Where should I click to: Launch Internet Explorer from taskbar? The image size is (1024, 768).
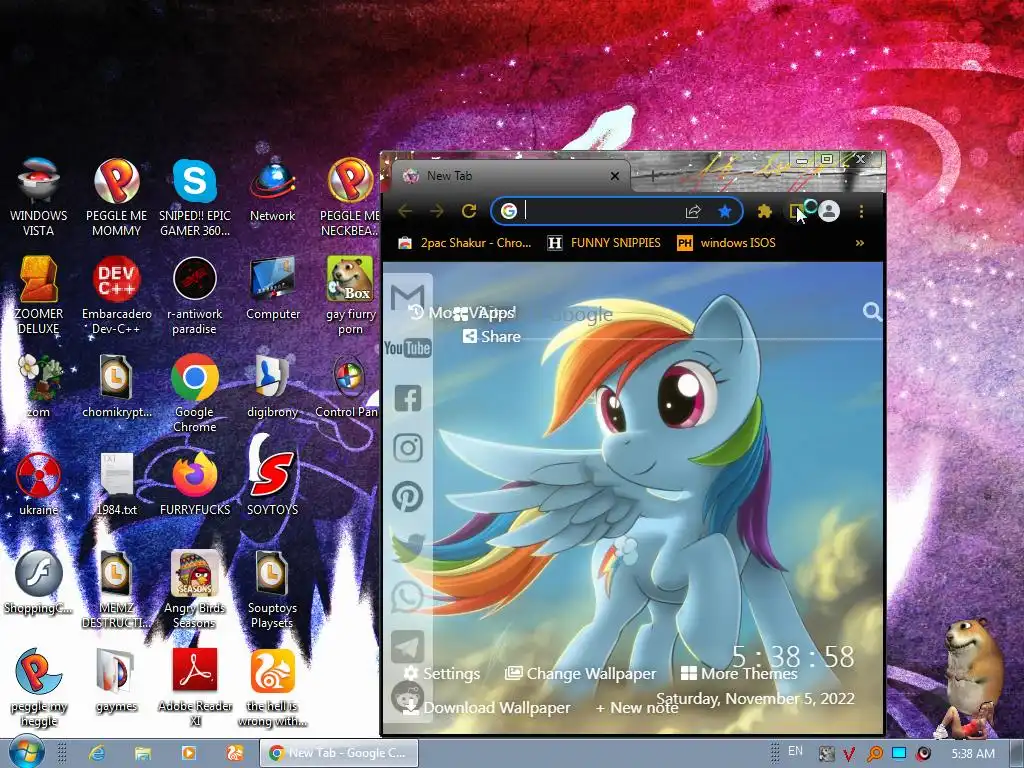click(97, 754)
